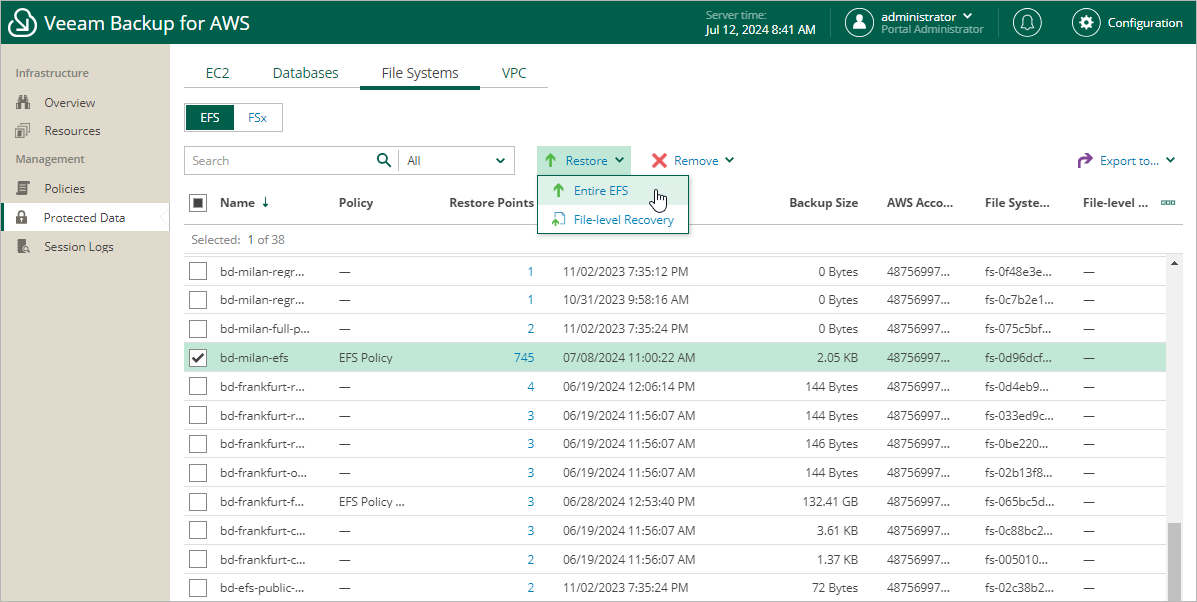Image resolution: width=1197 pixels, height=602 pixels.
Task: Click the red X Remove icon
Action: click(660, 160)
